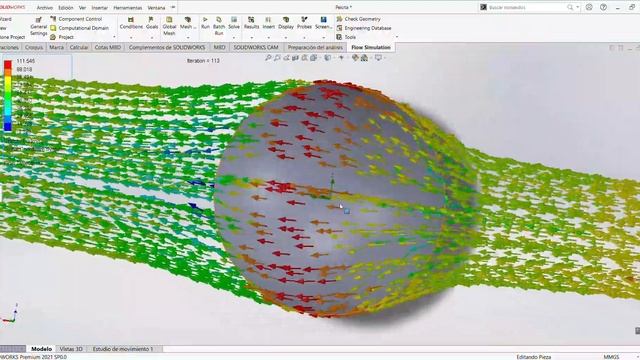Screen dimensions: 640x360
Task: Click the Apply Scene icon
Action: tap(364, 58)
